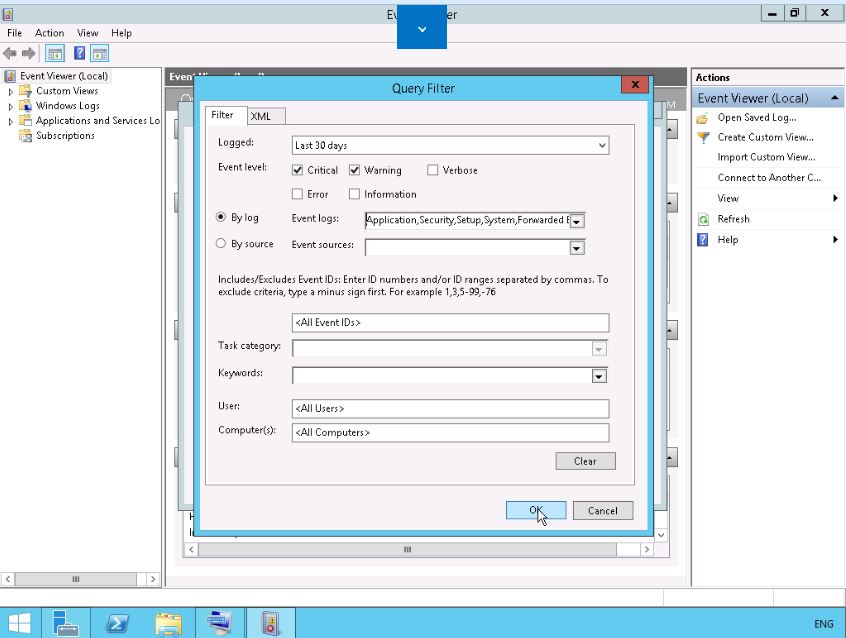Open Subscriptions in the tree
846x638 pixels.
tap(65, 135)
